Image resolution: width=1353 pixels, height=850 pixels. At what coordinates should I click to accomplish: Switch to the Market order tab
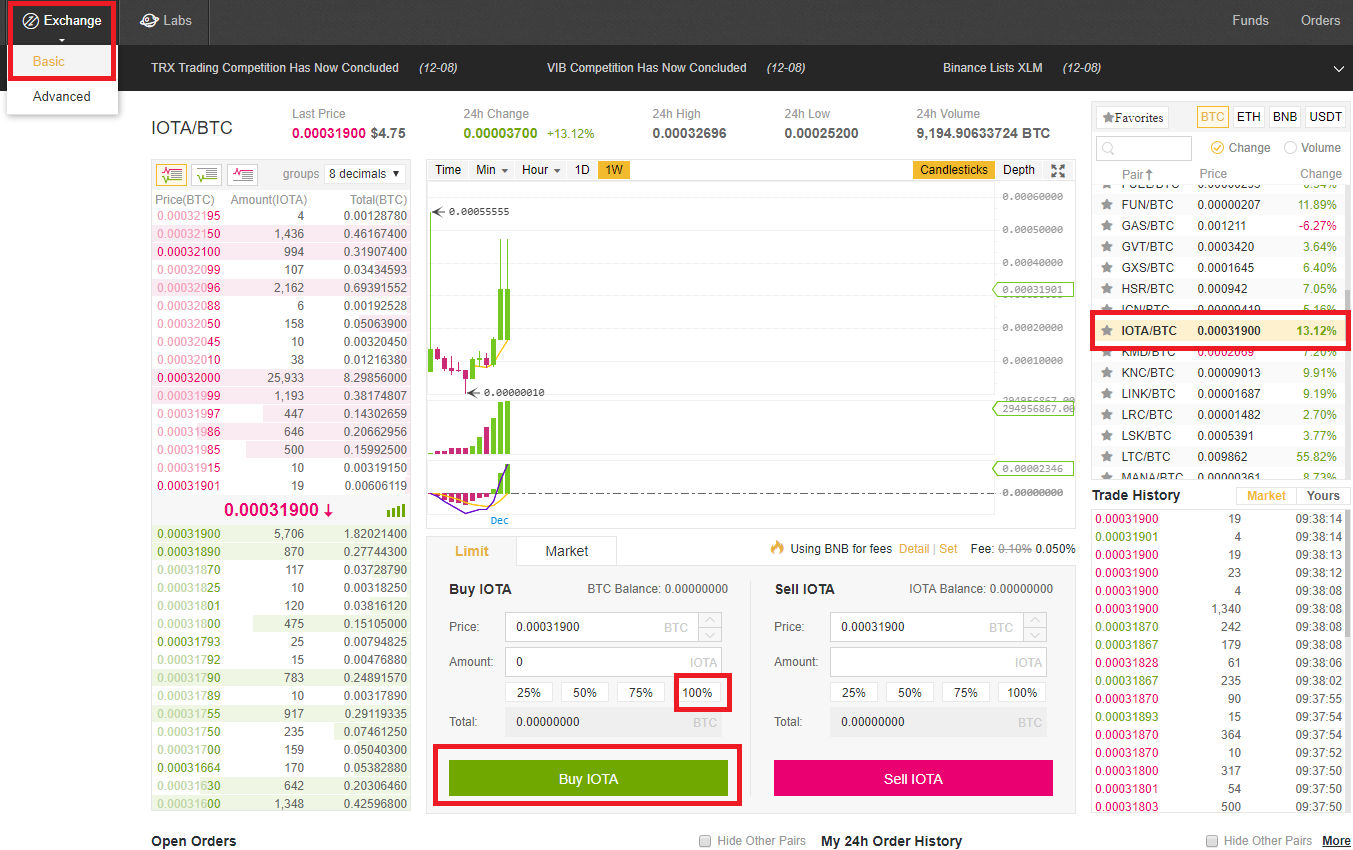(x=566, y=551)
